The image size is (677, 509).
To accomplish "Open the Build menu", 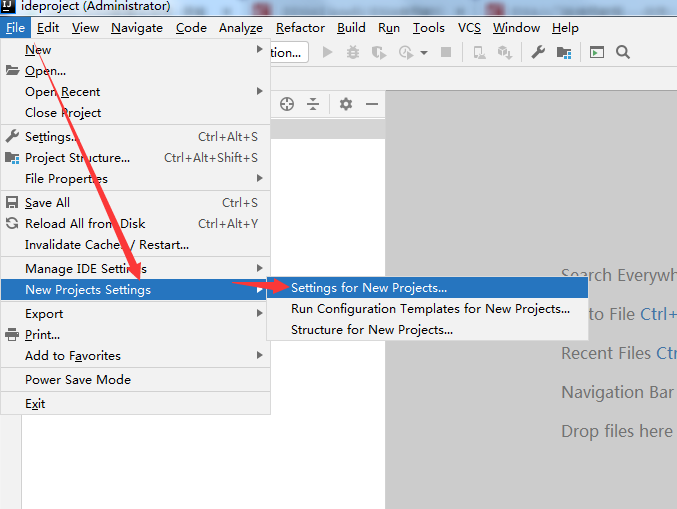I will 351,28.
